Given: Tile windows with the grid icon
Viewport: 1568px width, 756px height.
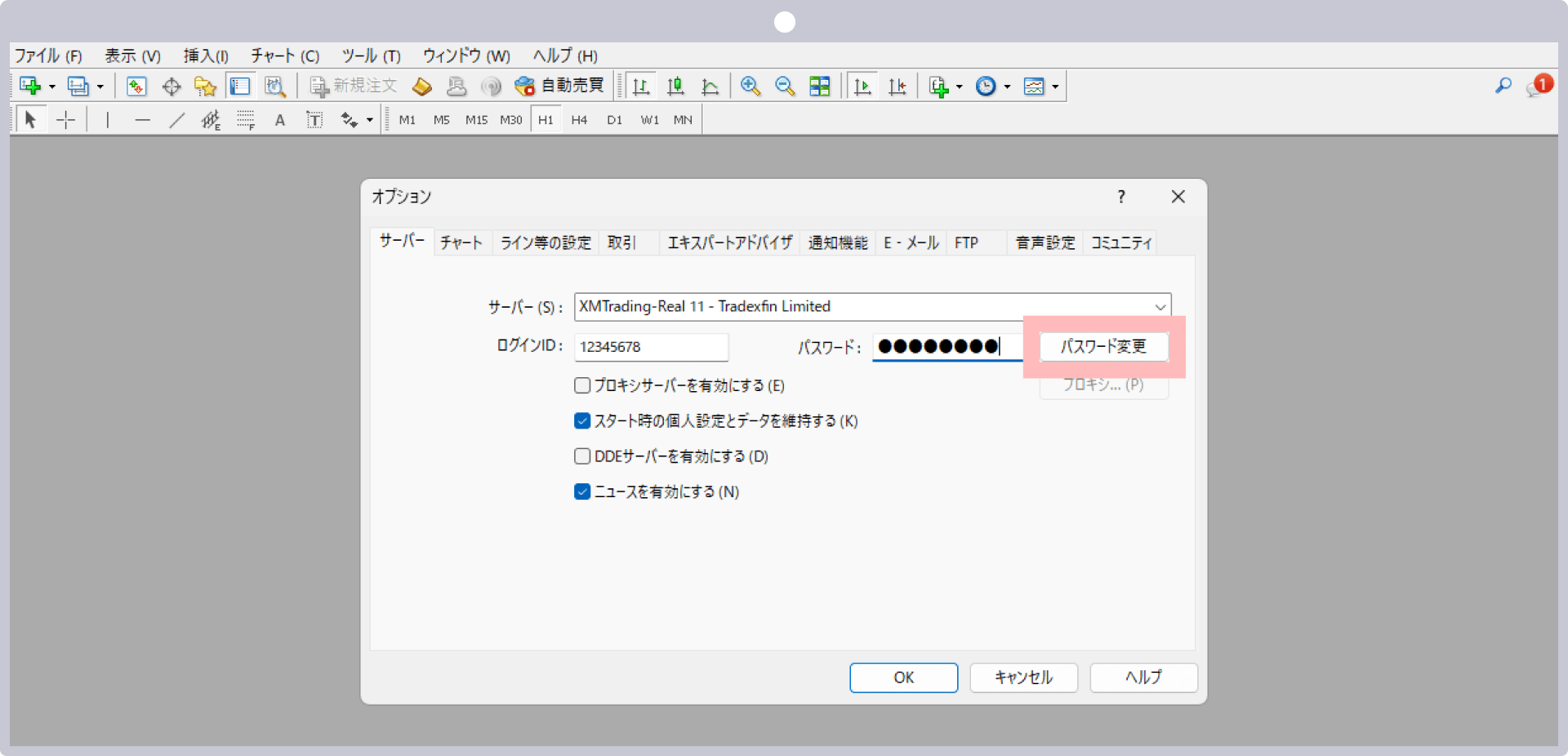Looking at the screenshot, I should [x=819, y=86].
